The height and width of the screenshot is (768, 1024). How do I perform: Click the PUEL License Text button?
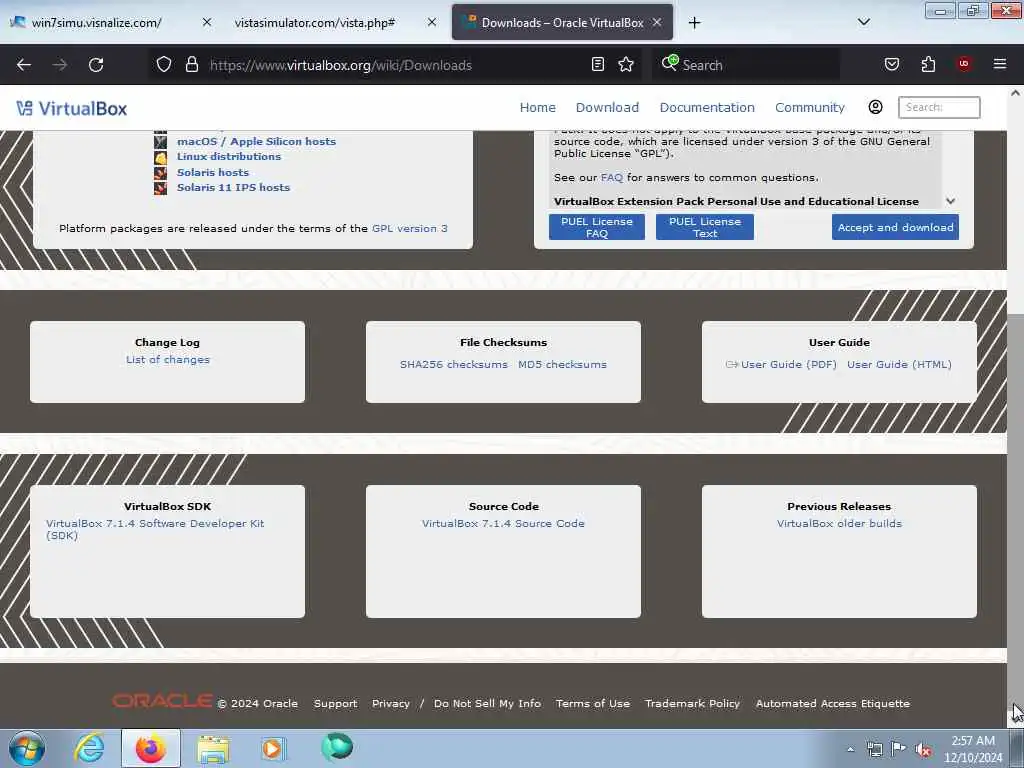click(x=705, y=227)
